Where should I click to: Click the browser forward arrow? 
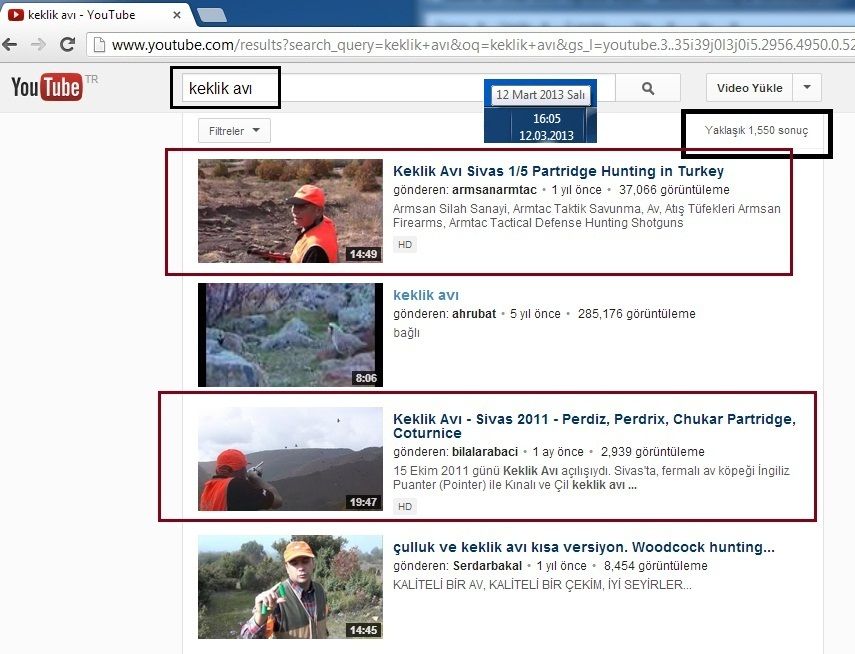38,44
